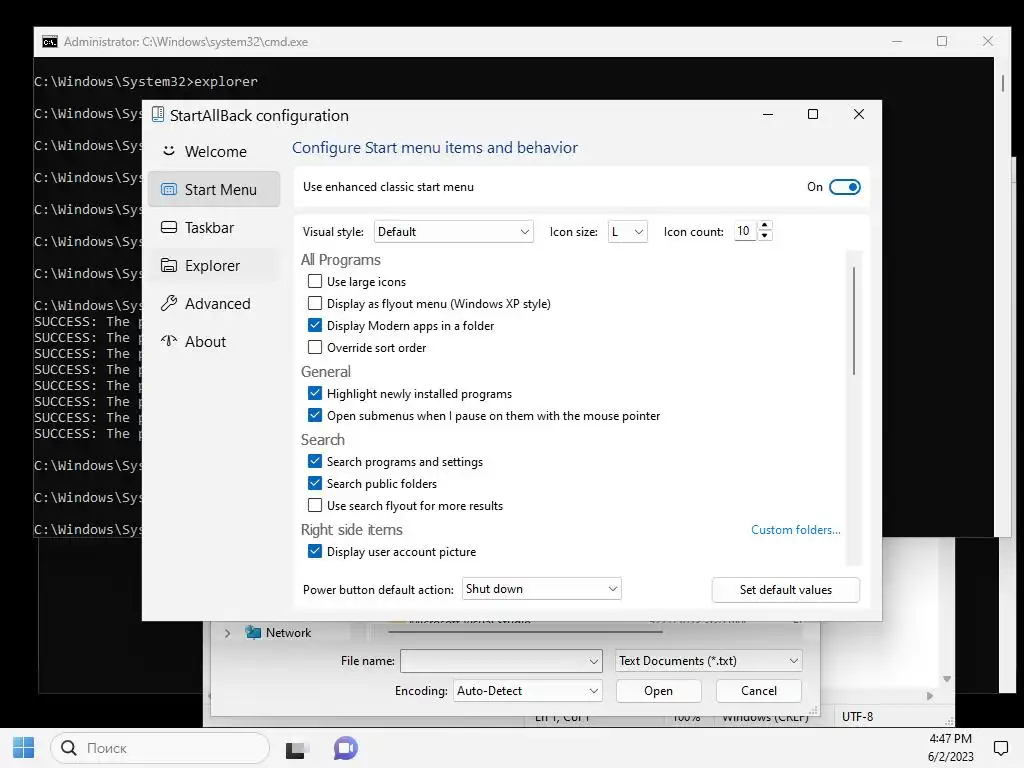Open Task View from the taskbar

296,749
